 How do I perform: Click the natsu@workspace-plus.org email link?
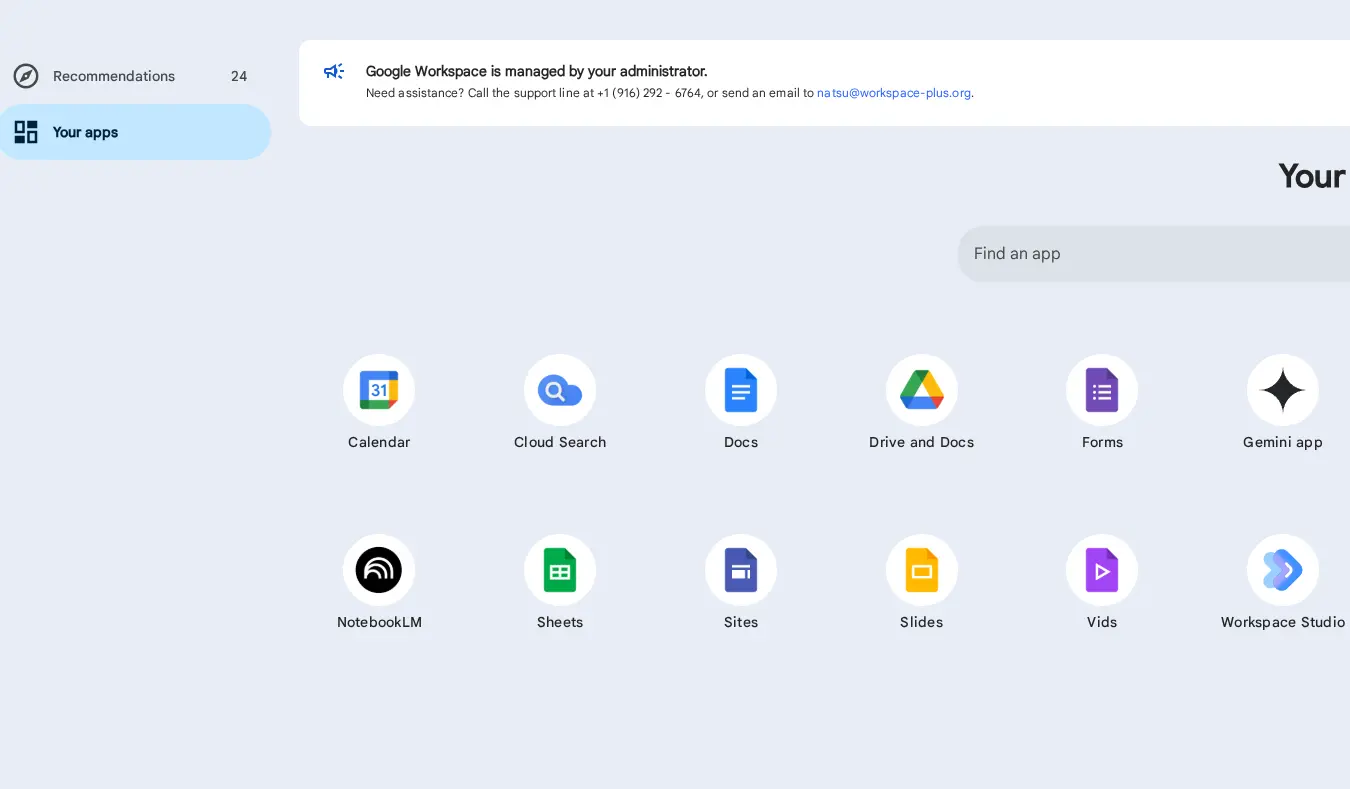click(894, 93)
